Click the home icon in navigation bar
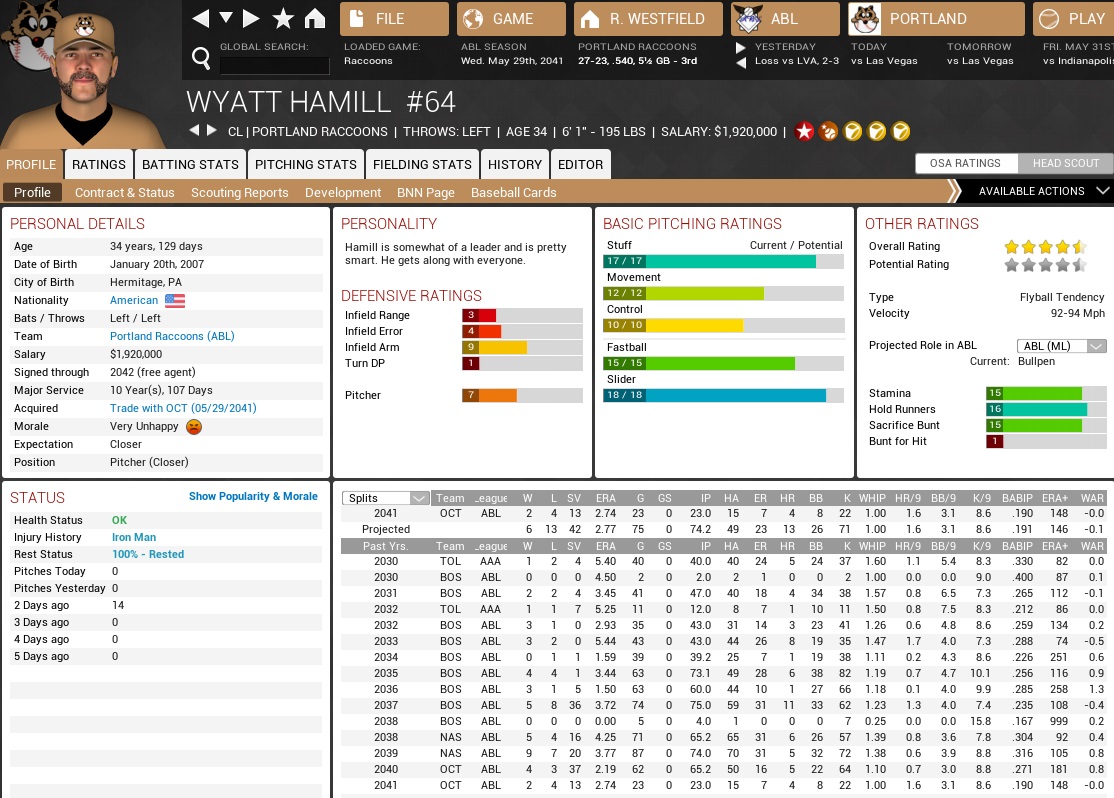The height and width of the screenshot is (798, 1114). coord(315,19)
